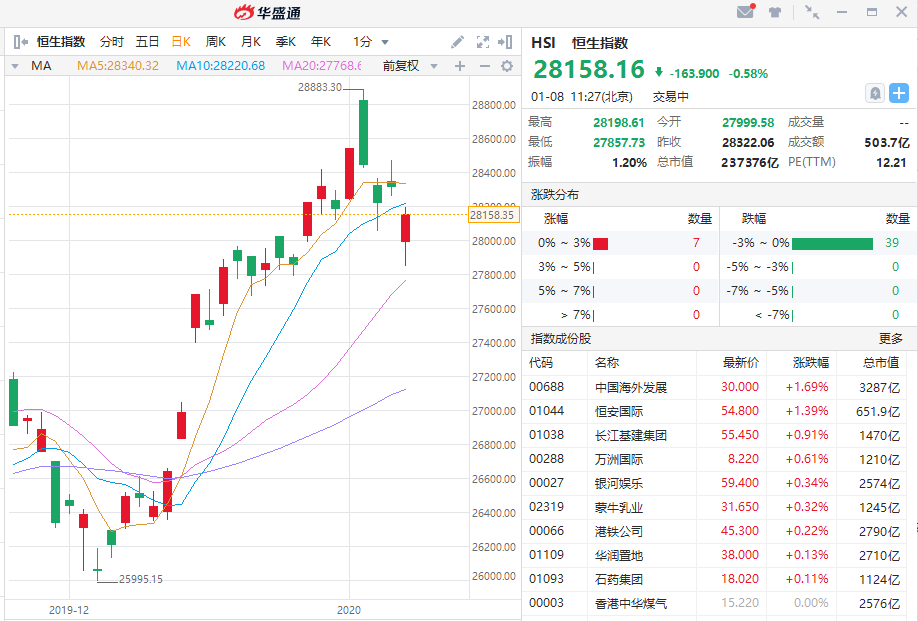Click the 0% ~ 3% red gain bar
Screen dimensions: 918x621
(x=601, y=243)
